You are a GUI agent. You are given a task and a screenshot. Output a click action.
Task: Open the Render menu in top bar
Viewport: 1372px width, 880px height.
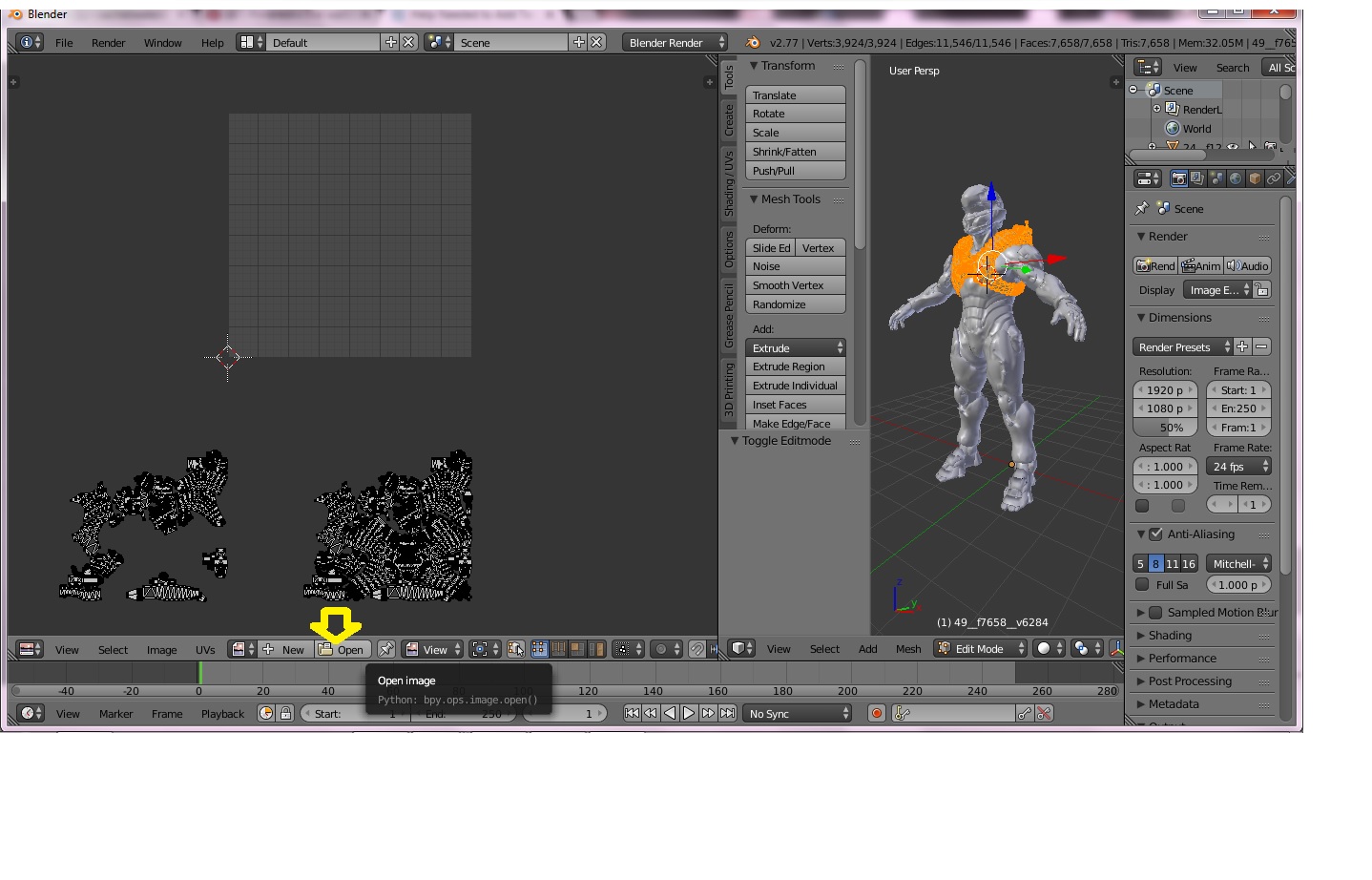click(108, 43)
